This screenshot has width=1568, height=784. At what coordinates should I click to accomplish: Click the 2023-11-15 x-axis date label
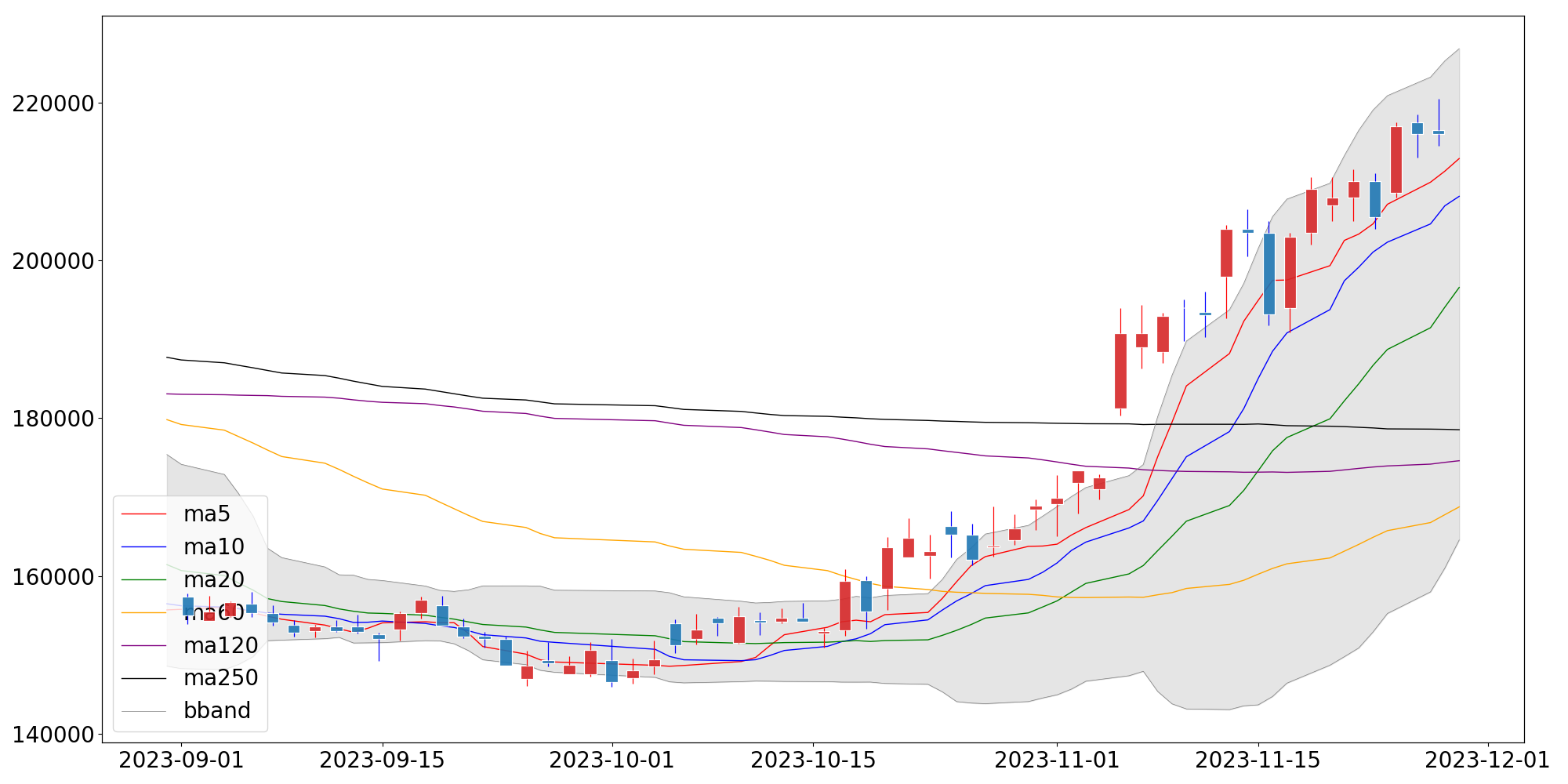coord(1258,760)
